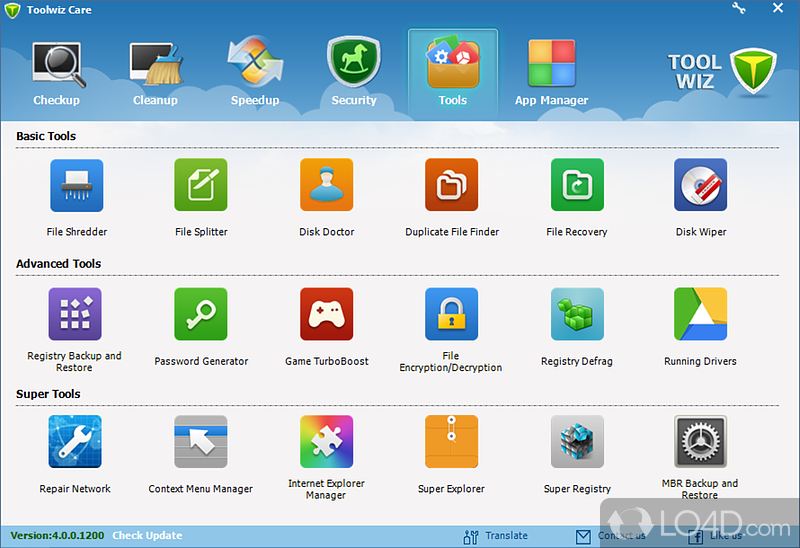Launch MBR Backup and Restore
This screenshot has width=800, height=548.
pyautogui.click(x=700, y=443)
